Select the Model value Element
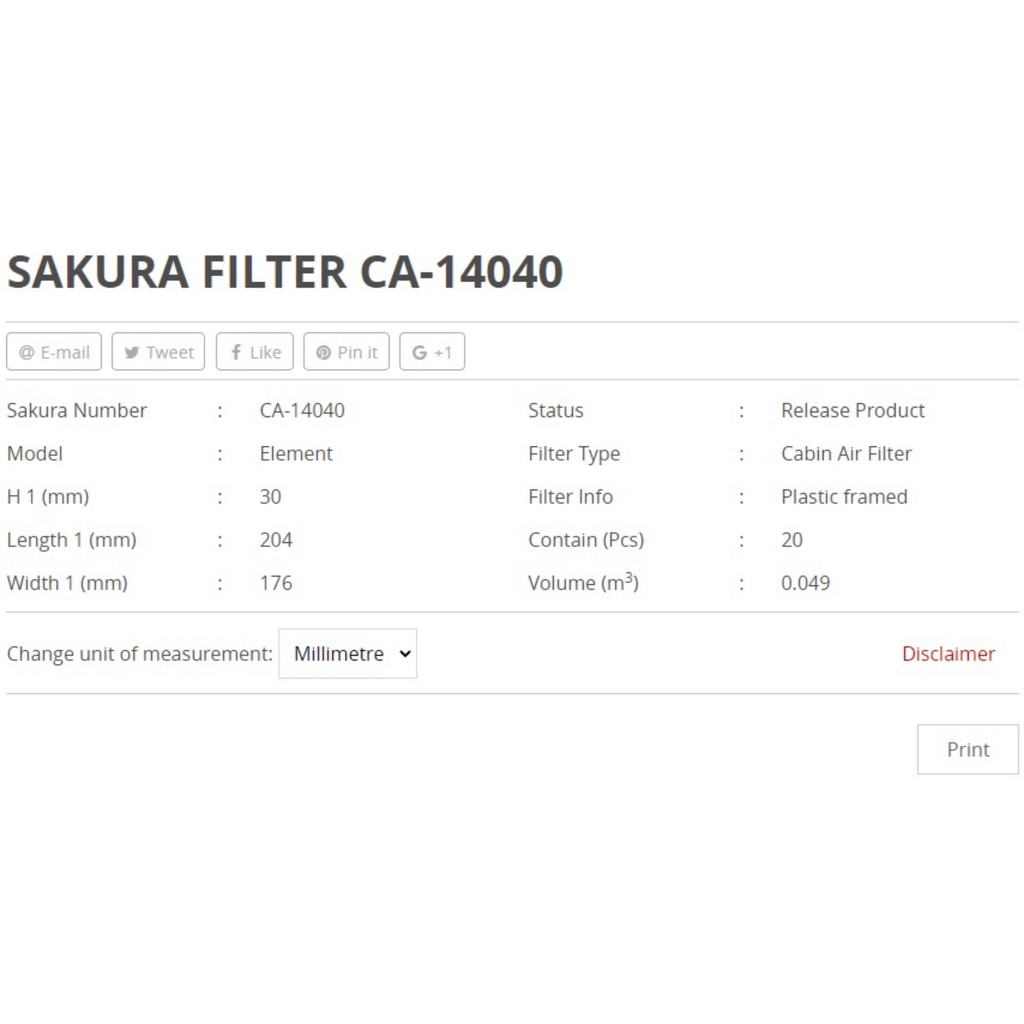 tap(296, 453)
